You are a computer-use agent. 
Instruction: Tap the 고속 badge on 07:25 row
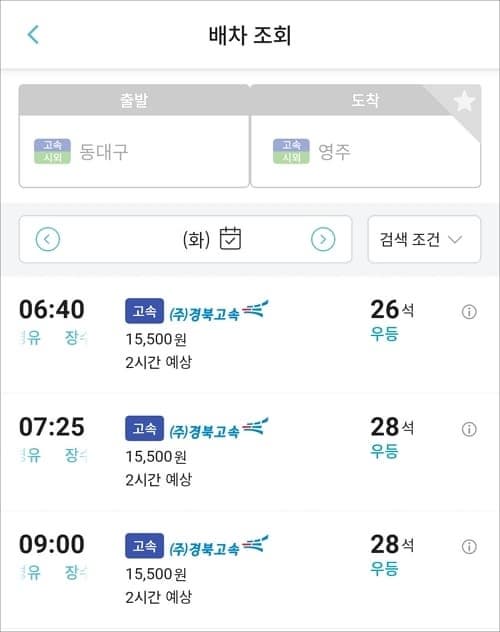pyautogui.click(x=144, y=428)
